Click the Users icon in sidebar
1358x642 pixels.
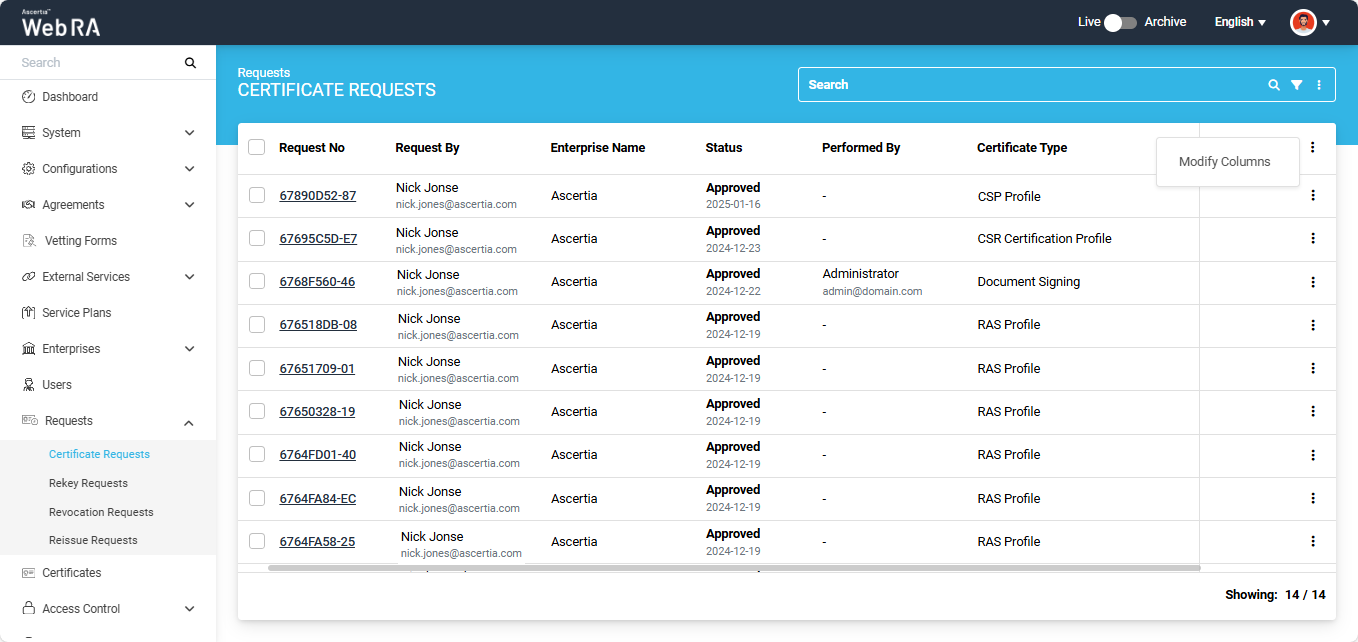[28, 385]
